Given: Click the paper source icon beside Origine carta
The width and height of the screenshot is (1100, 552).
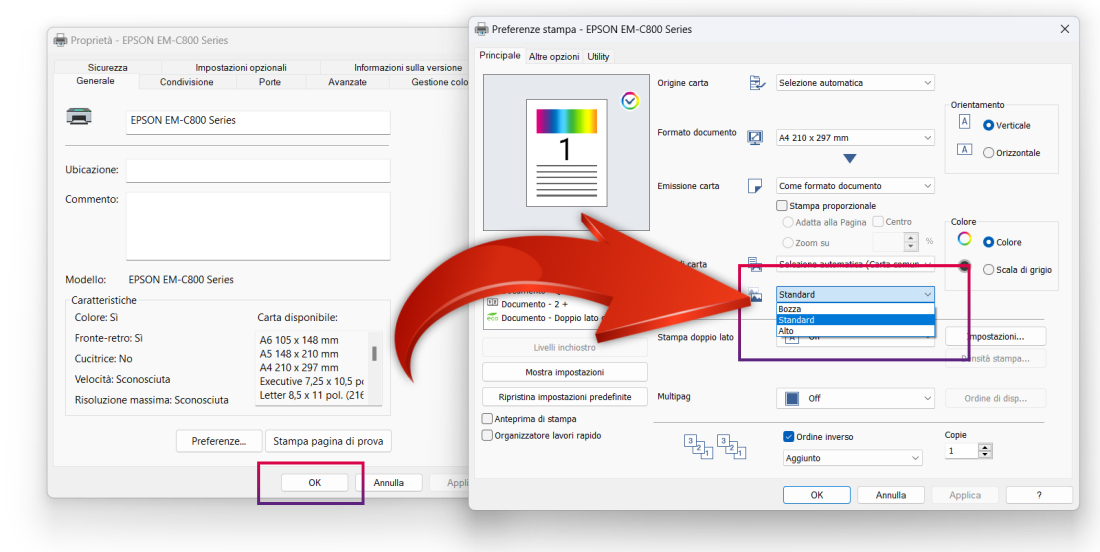Looking at the screenshot, I should coord(757,83).
